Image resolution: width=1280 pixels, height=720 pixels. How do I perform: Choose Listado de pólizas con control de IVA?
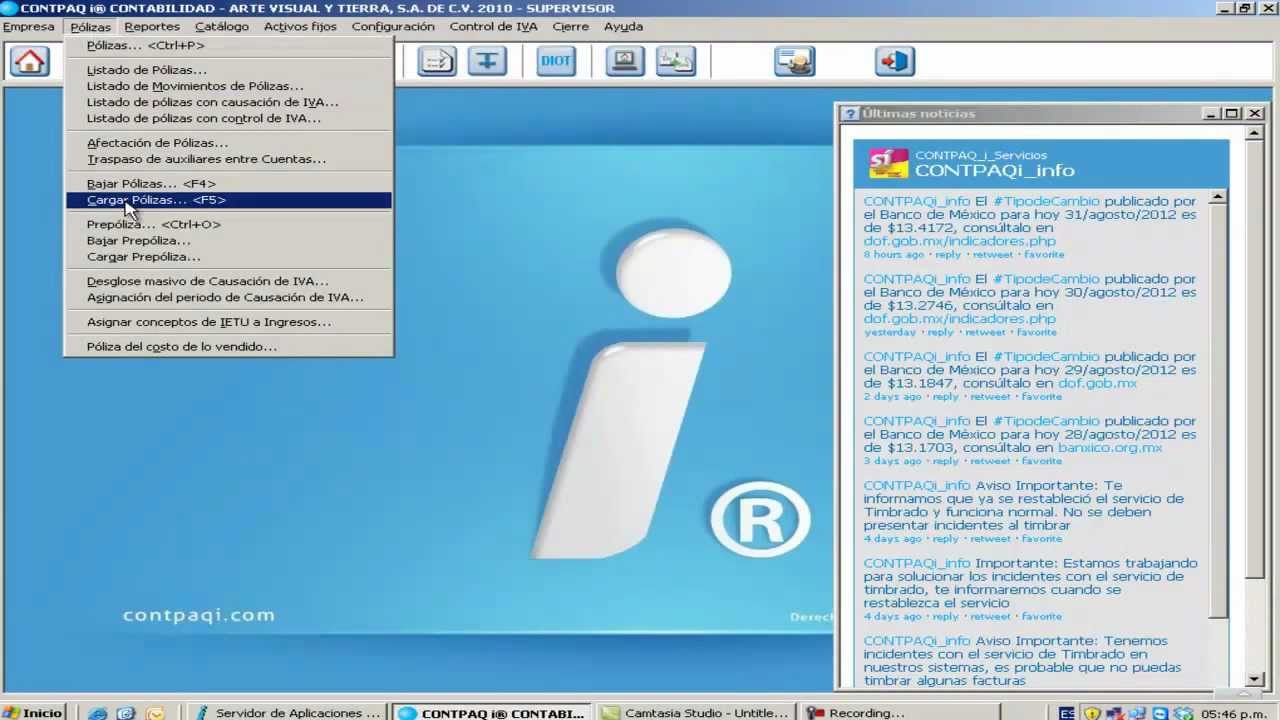(229, 118)
